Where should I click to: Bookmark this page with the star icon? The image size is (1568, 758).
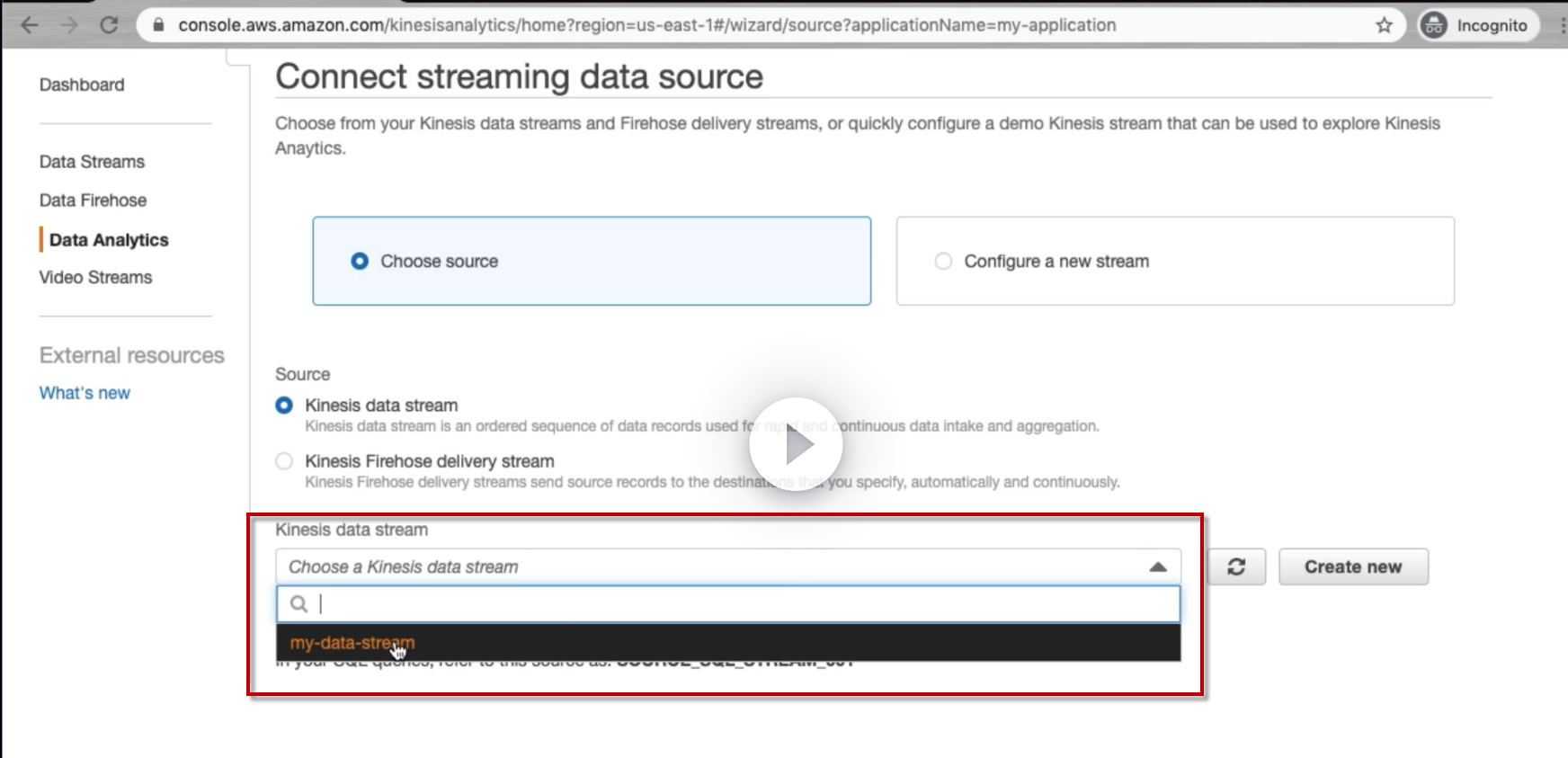coord(1384,25)
